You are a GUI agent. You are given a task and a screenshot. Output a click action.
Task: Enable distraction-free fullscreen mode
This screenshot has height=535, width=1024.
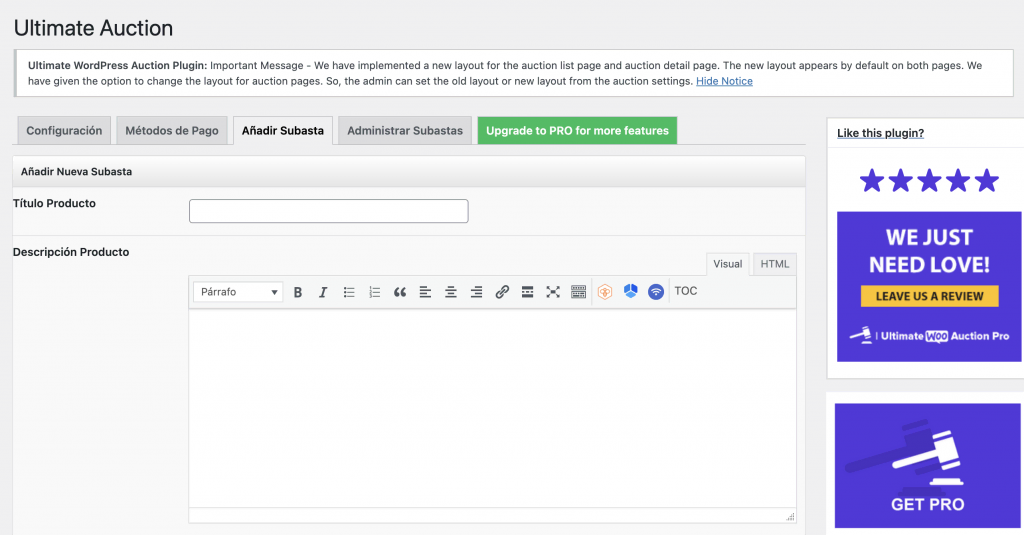pos(553,292)
